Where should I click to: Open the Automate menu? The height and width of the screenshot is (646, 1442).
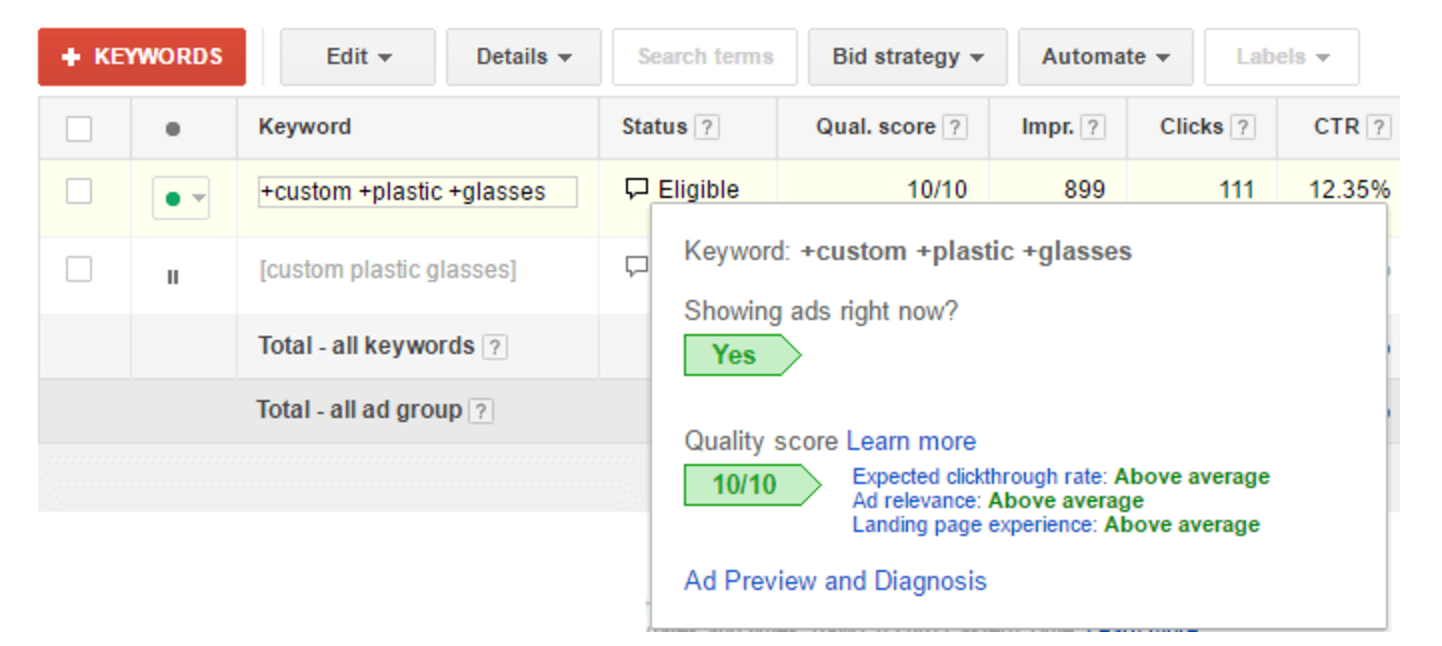pyautogui.click(x=1105, y=57)
